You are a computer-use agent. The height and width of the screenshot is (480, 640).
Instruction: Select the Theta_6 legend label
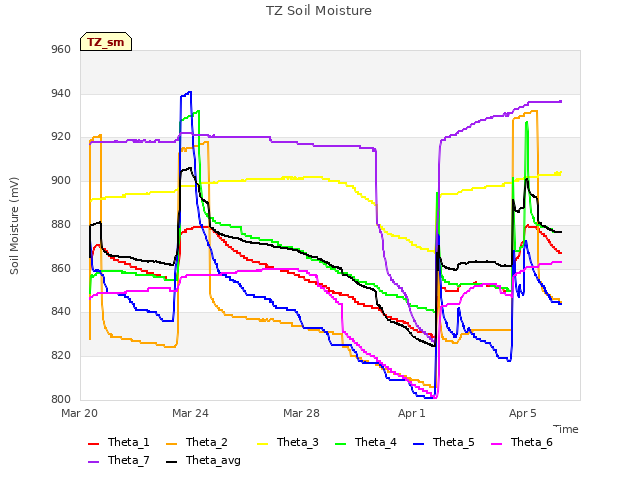[531, 442]
